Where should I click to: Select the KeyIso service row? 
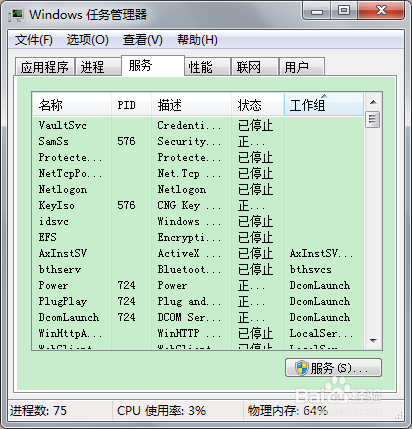click(198, 205)
